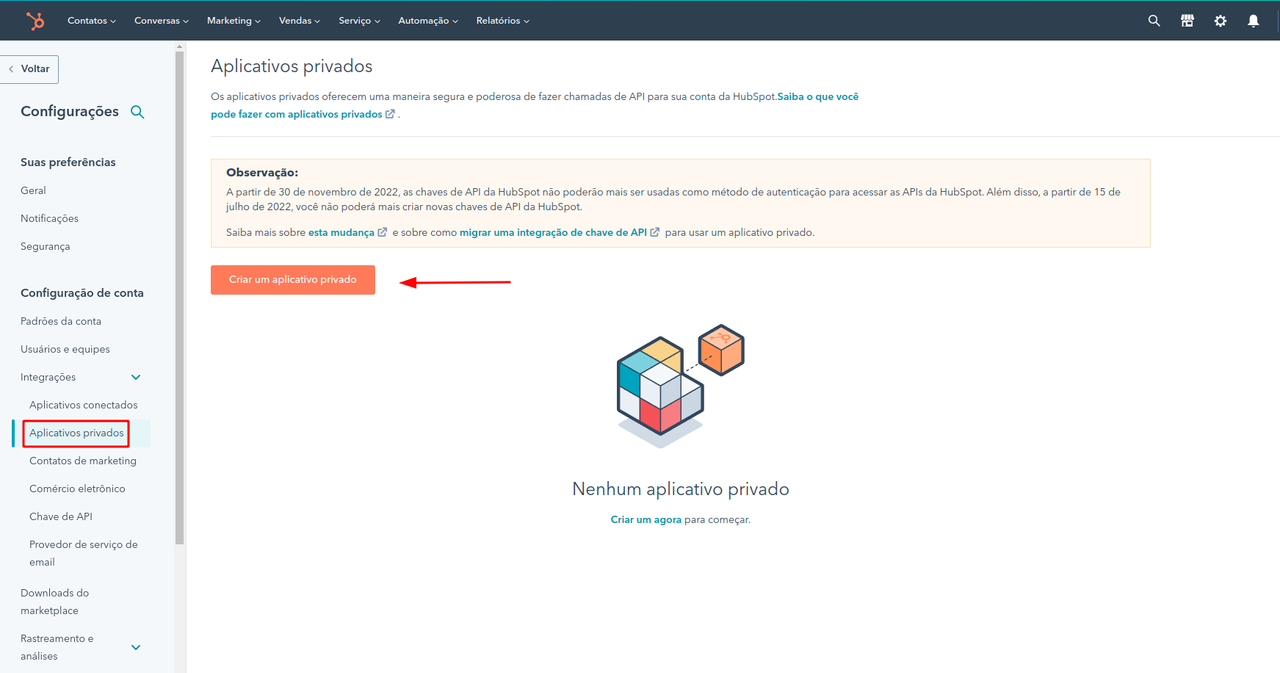1280x673 pixels.
Task: Open the search magnifier in top bar
Action: pyautogui.click(x=1154, y=20)
